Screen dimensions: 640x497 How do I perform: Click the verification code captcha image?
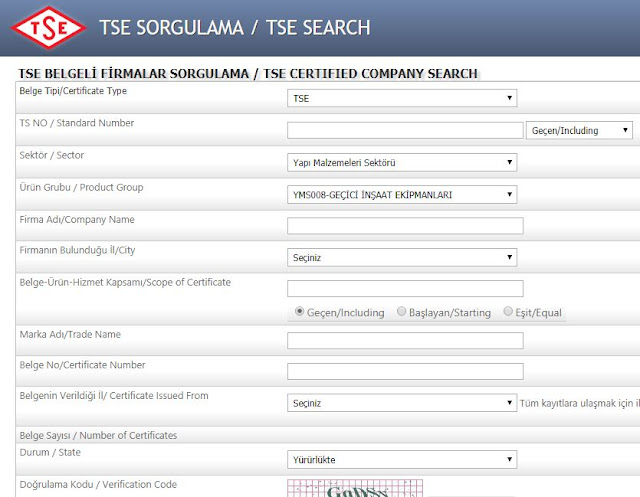tap(355, 488)
